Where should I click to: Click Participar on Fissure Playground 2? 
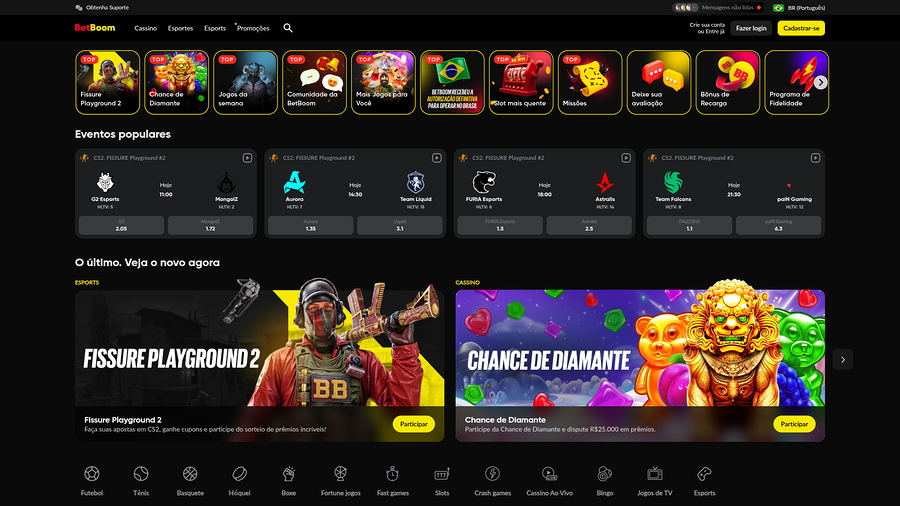(x=414, y=424)
